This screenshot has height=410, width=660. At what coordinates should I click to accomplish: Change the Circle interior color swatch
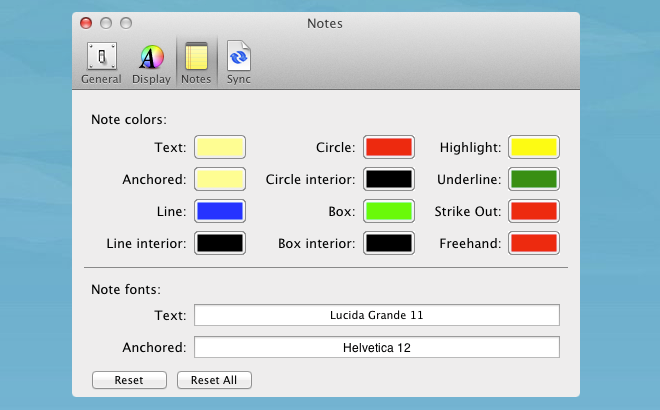pos(389,179)
